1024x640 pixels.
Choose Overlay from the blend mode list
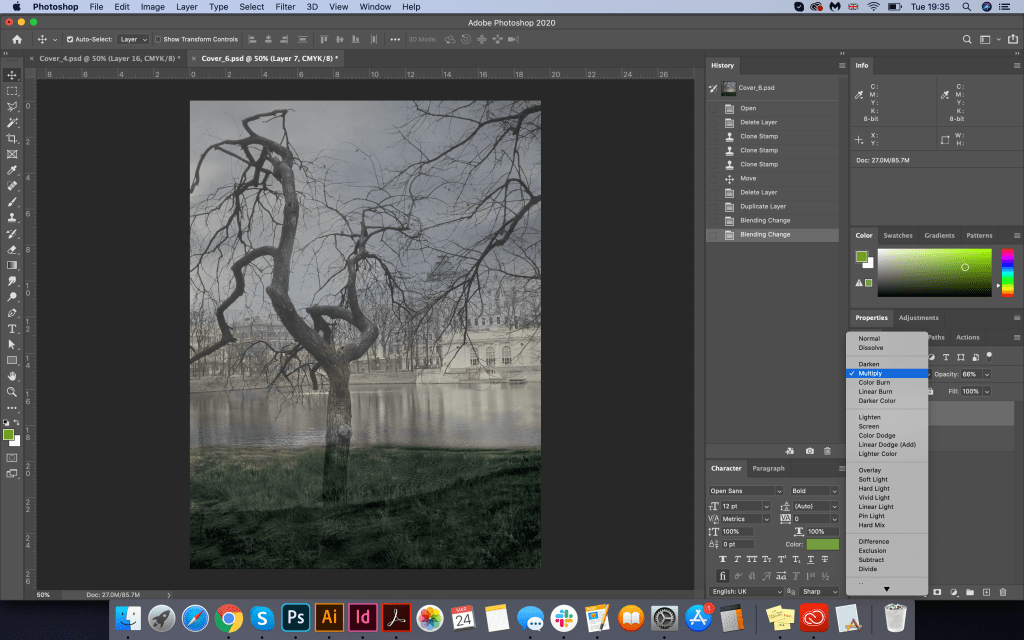(869, 470)
